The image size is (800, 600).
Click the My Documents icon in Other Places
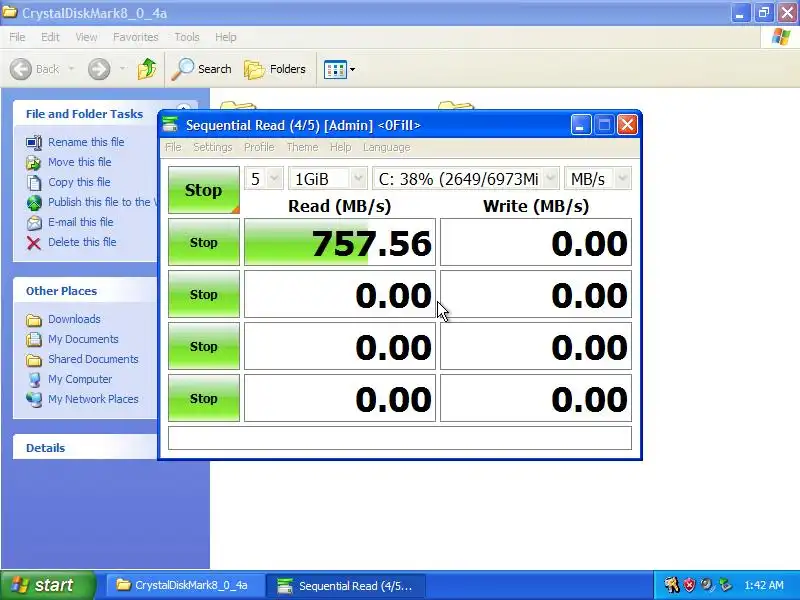tap(34, 339)
